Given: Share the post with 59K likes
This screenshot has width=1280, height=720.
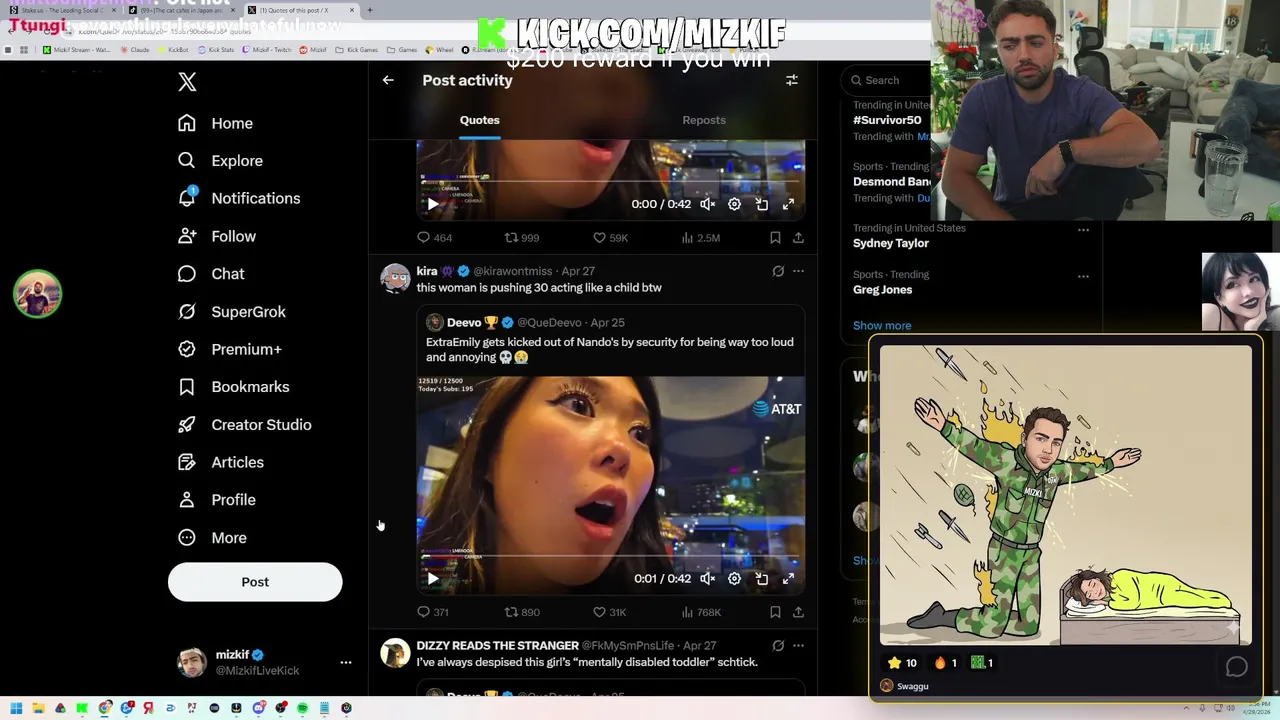Looking at the screenshot, I should [x=798, y=238].
